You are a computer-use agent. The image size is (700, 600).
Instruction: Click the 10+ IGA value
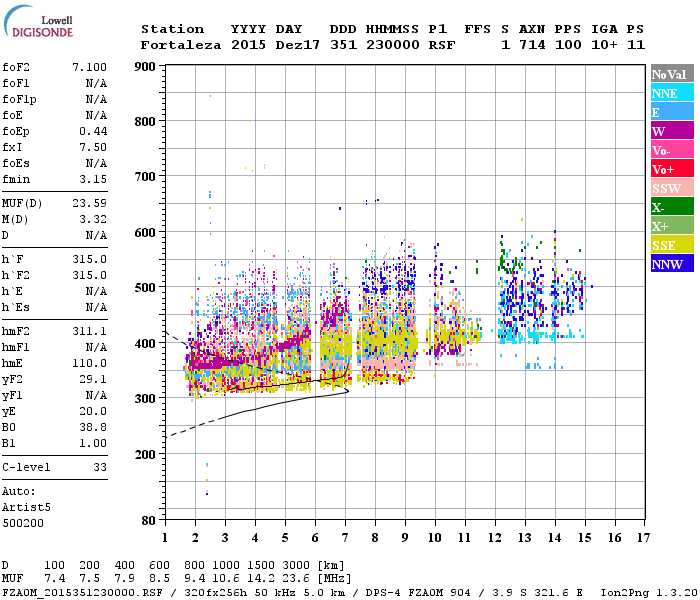tap(604, 45)
